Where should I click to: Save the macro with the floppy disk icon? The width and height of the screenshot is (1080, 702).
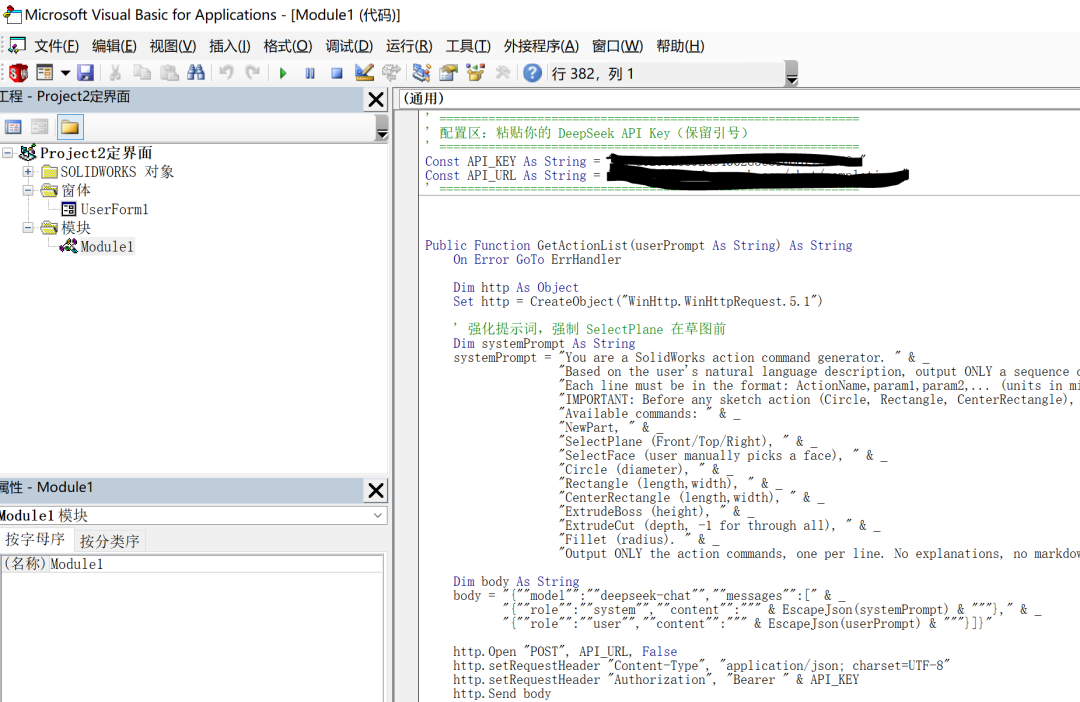tap(85, 72)
